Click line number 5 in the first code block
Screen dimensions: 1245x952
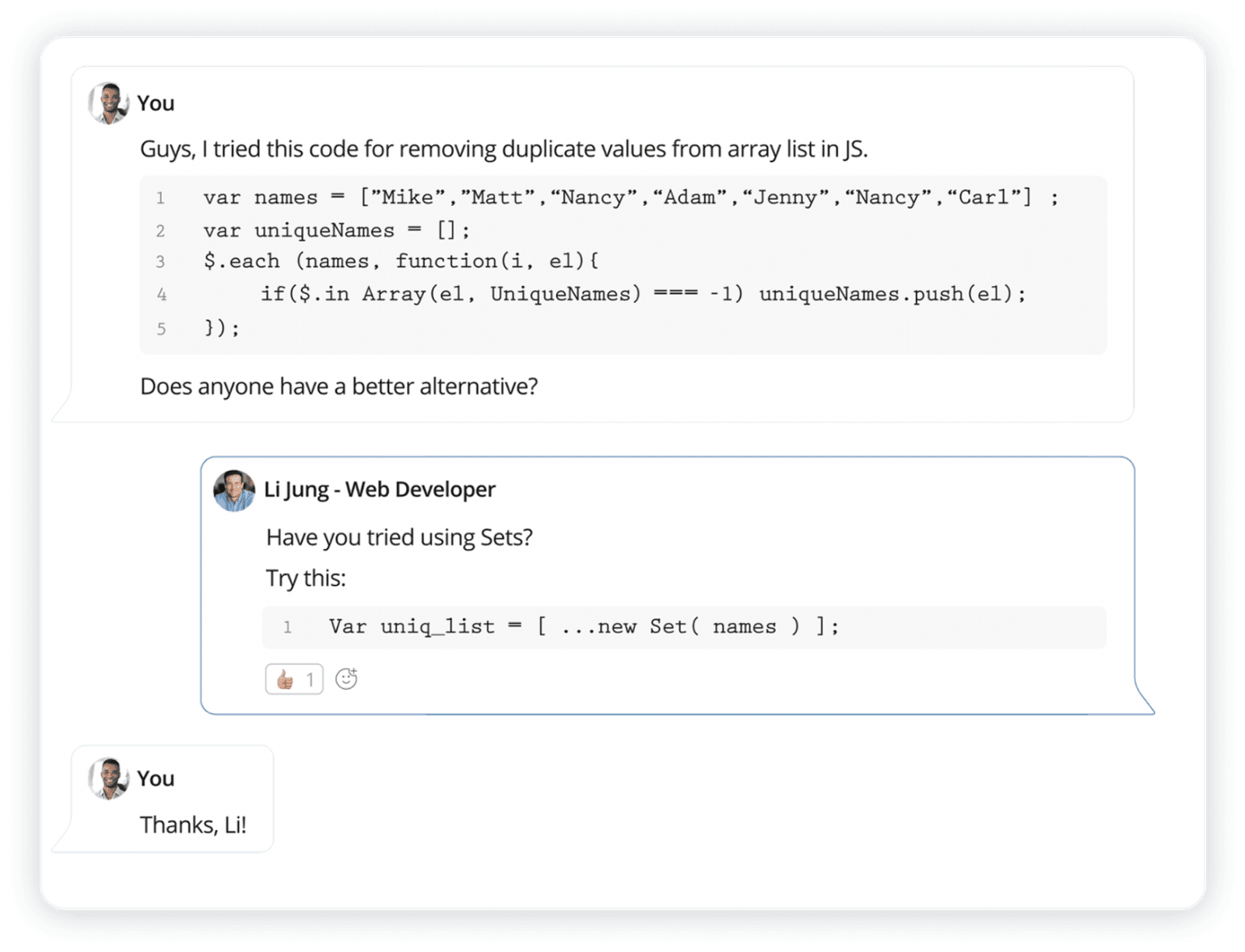click(161, 328)
